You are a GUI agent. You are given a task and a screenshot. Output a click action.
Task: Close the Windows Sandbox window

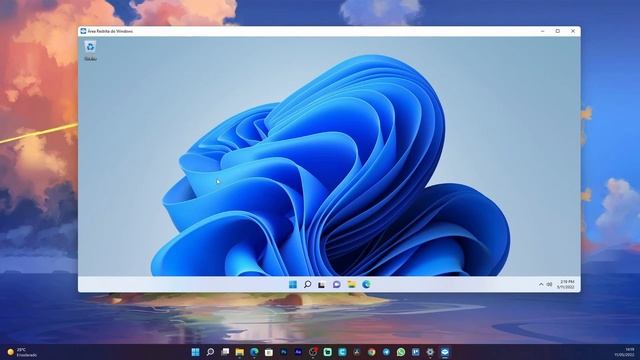point(573,31)
